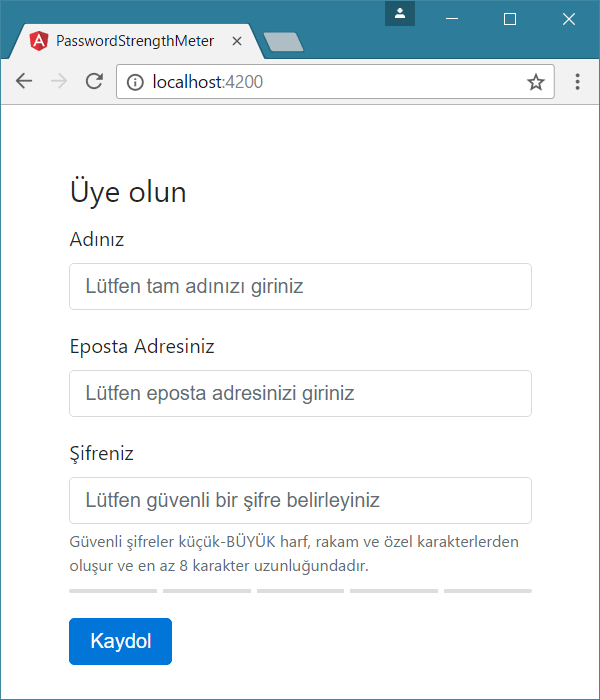Click the Şifreniz label text
The height and width of the screenshot is (700, 600).
coord(102,454)
